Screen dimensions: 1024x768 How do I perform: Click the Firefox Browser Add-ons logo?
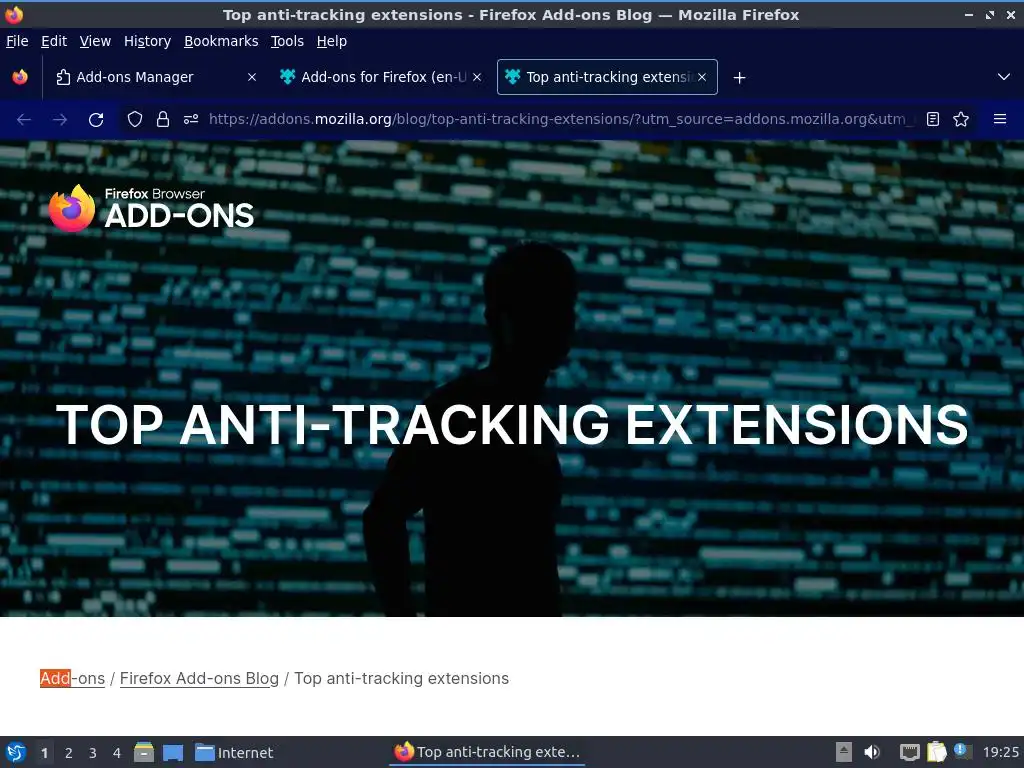point(152,208)
